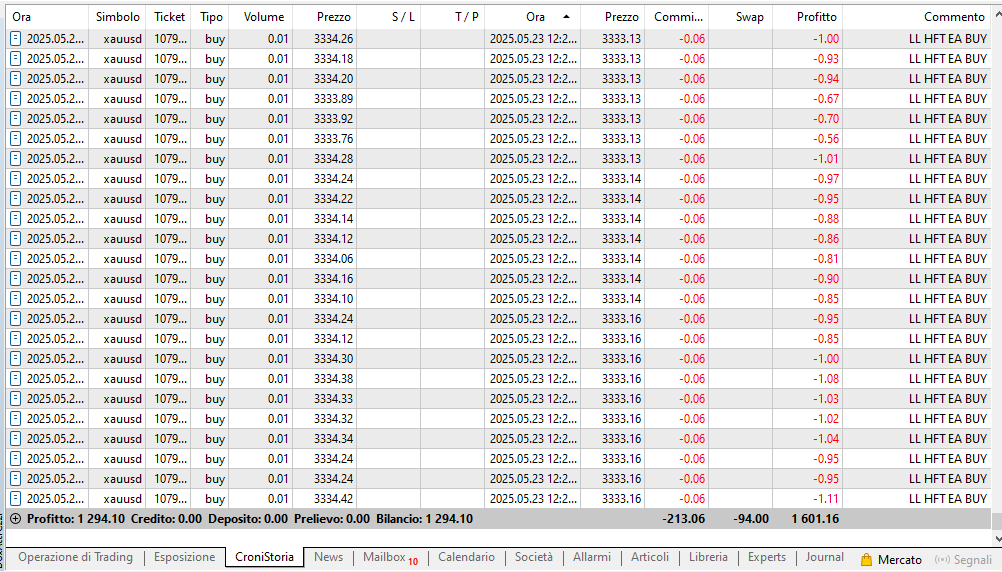The height and width of the screenshot is (572, 1002).
Task: Open the Società tab
Action: click(534, 557)
